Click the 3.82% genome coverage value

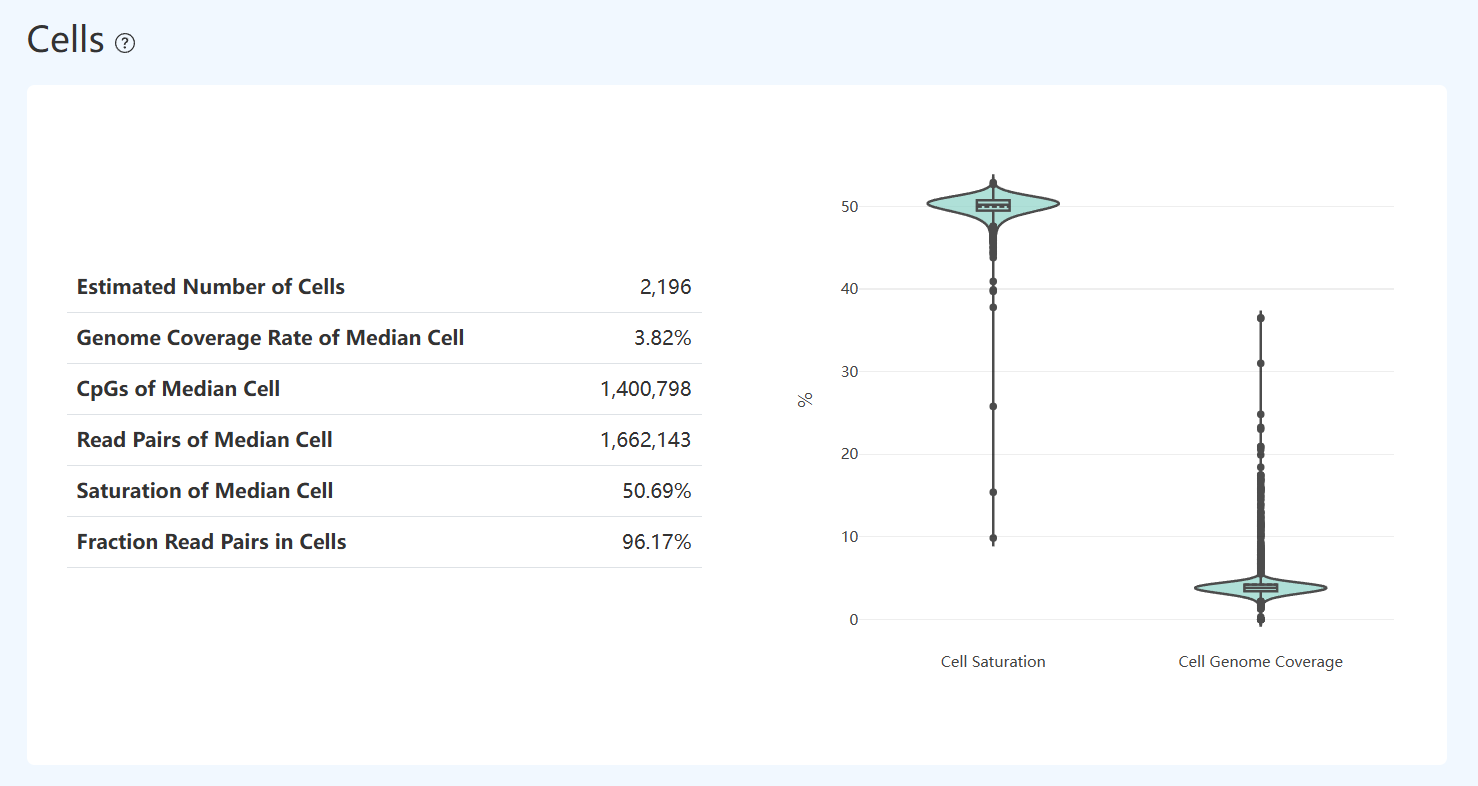(x=662, y=338)
